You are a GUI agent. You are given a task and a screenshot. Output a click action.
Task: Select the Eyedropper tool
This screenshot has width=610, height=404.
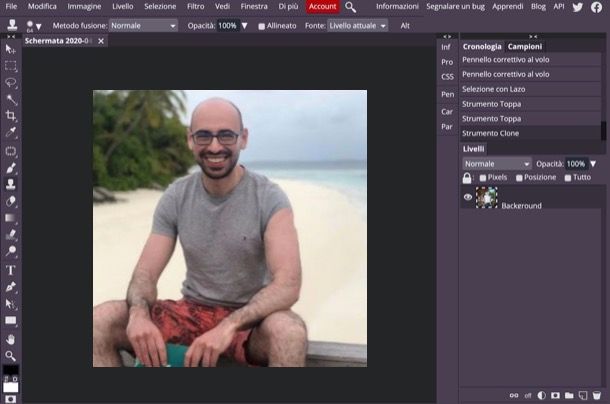point(11,132)
